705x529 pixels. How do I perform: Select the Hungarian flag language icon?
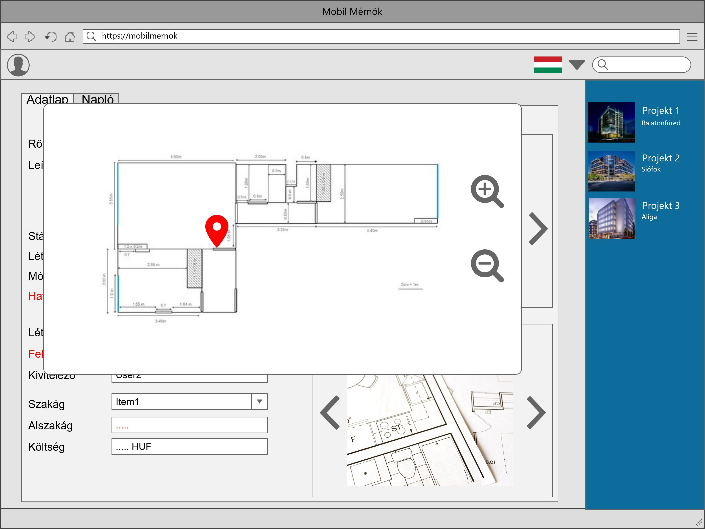tap(547, 65)
